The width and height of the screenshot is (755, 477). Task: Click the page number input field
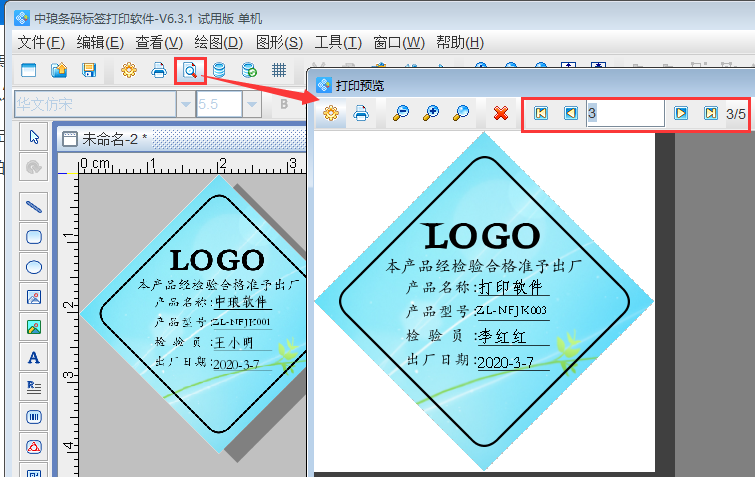pyautogui.click(x=624, y=114)
